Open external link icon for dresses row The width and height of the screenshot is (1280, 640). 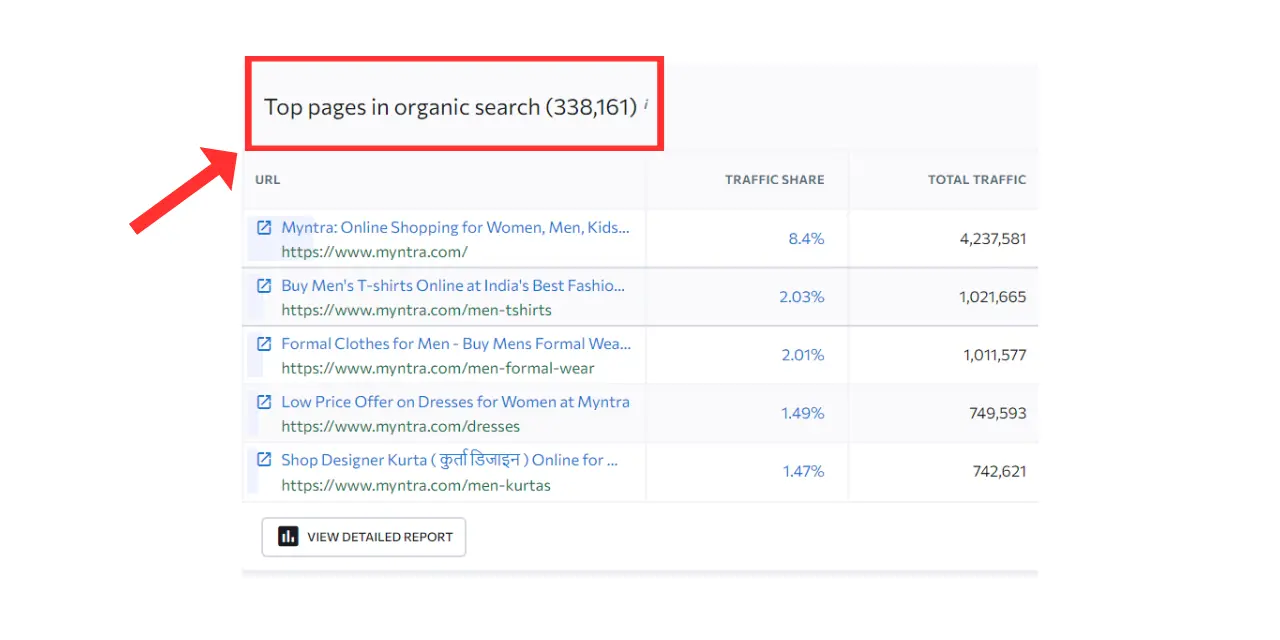[x=264, y=402]
